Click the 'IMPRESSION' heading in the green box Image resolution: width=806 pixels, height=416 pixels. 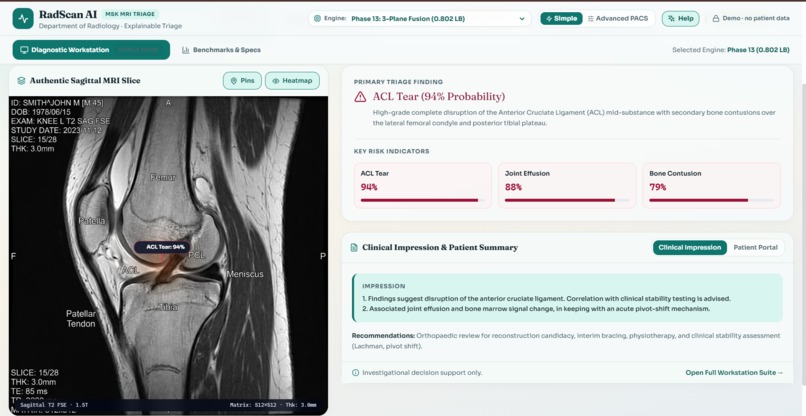click(x=383, y=286)
